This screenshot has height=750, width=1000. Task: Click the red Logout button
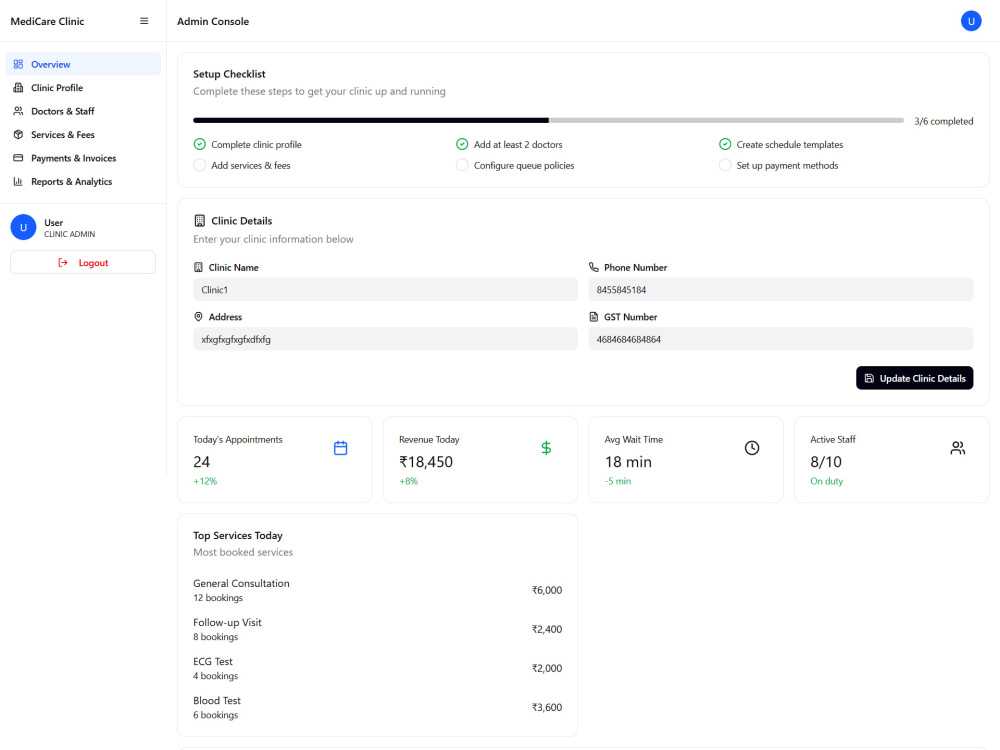[83, 262]
